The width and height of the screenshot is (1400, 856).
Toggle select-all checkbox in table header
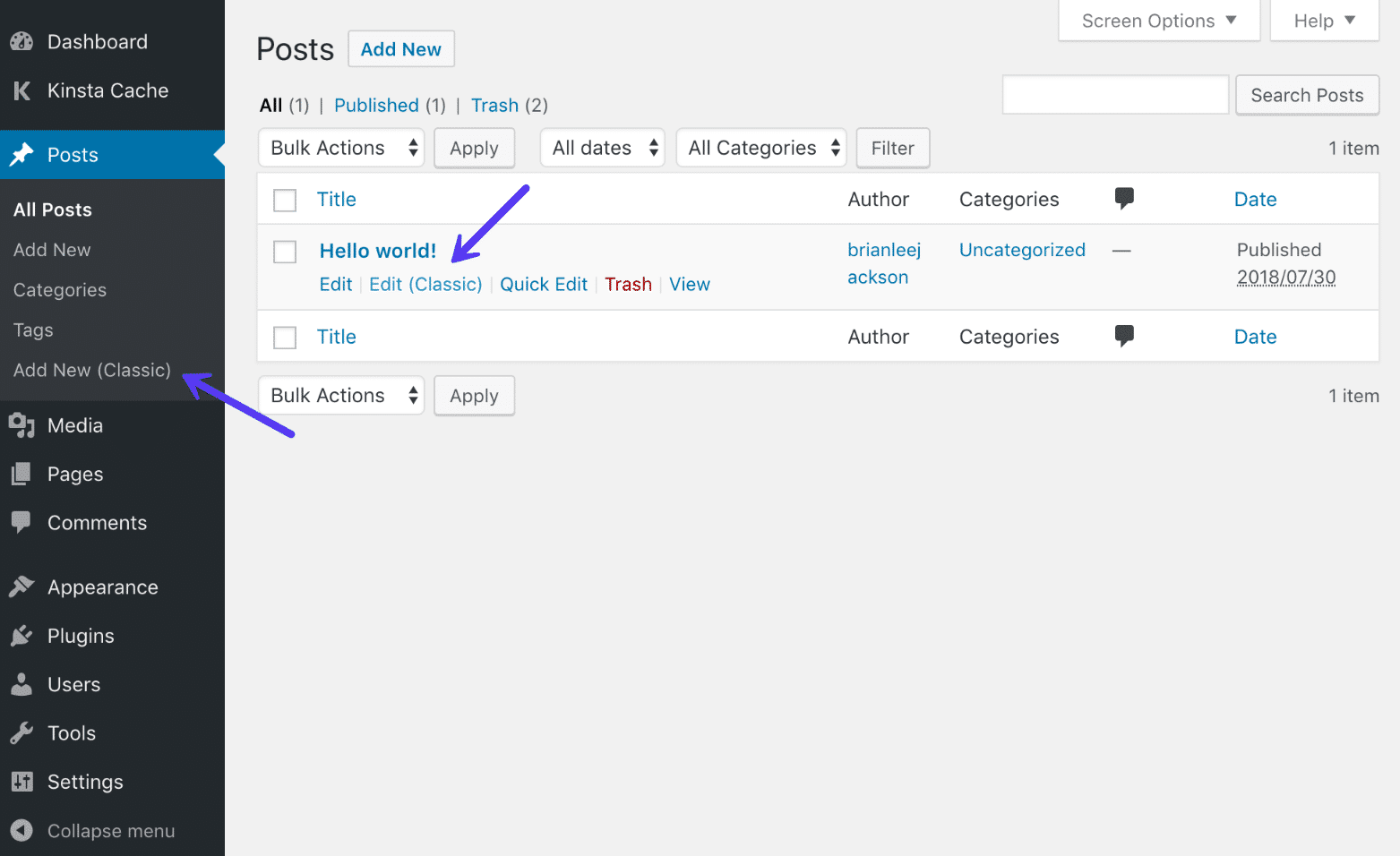tap(285, 200)
